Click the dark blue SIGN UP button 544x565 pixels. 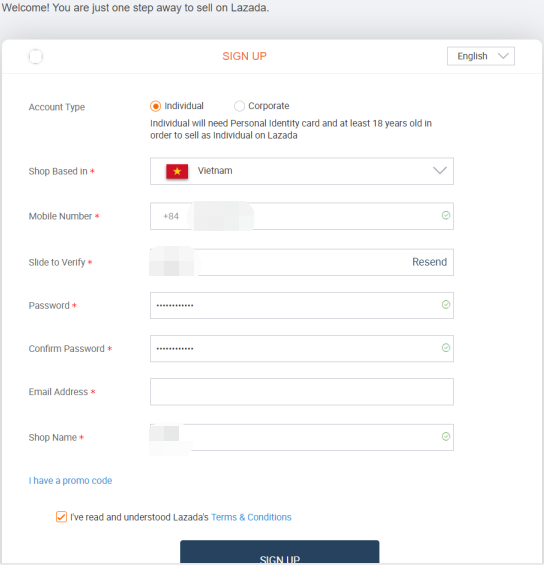click(280, 552)
